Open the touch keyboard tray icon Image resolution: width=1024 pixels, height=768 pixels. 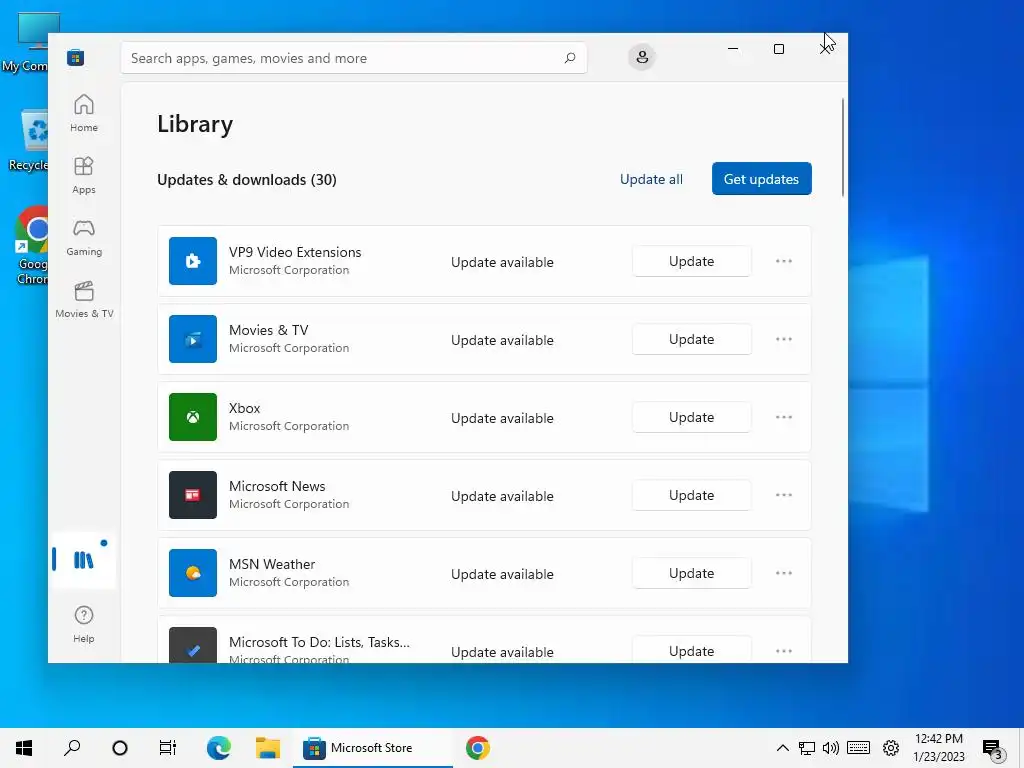point(859,748)
